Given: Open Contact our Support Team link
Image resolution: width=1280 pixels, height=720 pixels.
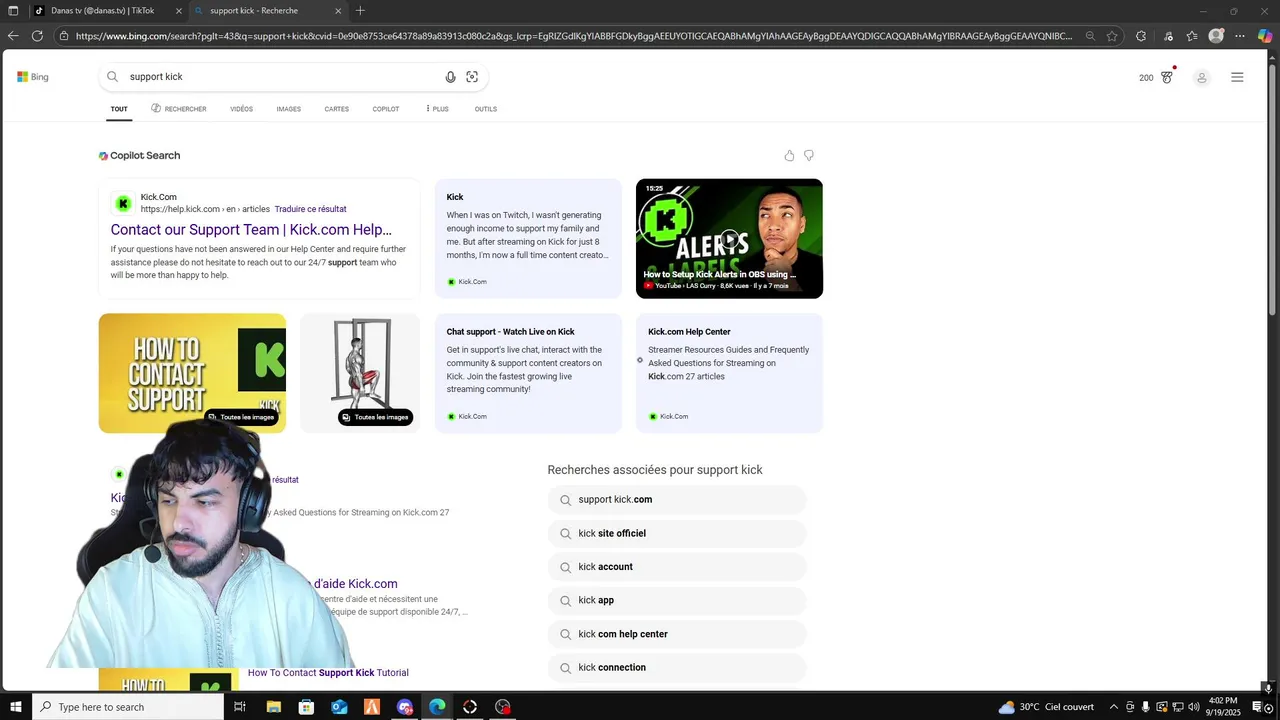Looking at the screenshot, I should [251, 230].
